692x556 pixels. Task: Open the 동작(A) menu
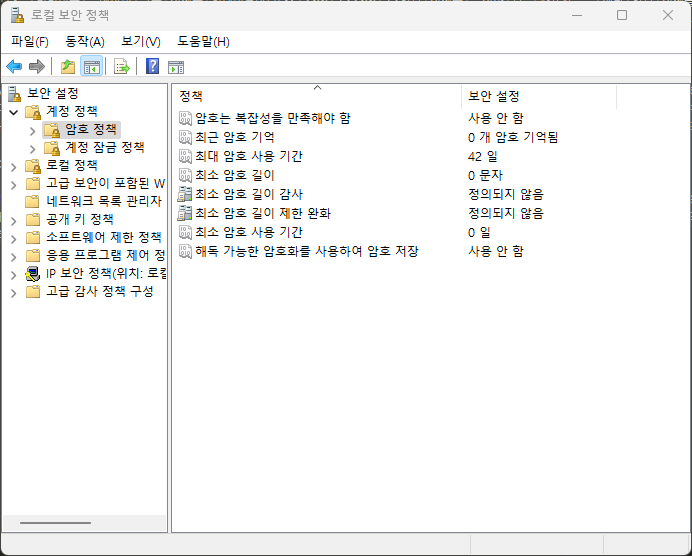85,42
